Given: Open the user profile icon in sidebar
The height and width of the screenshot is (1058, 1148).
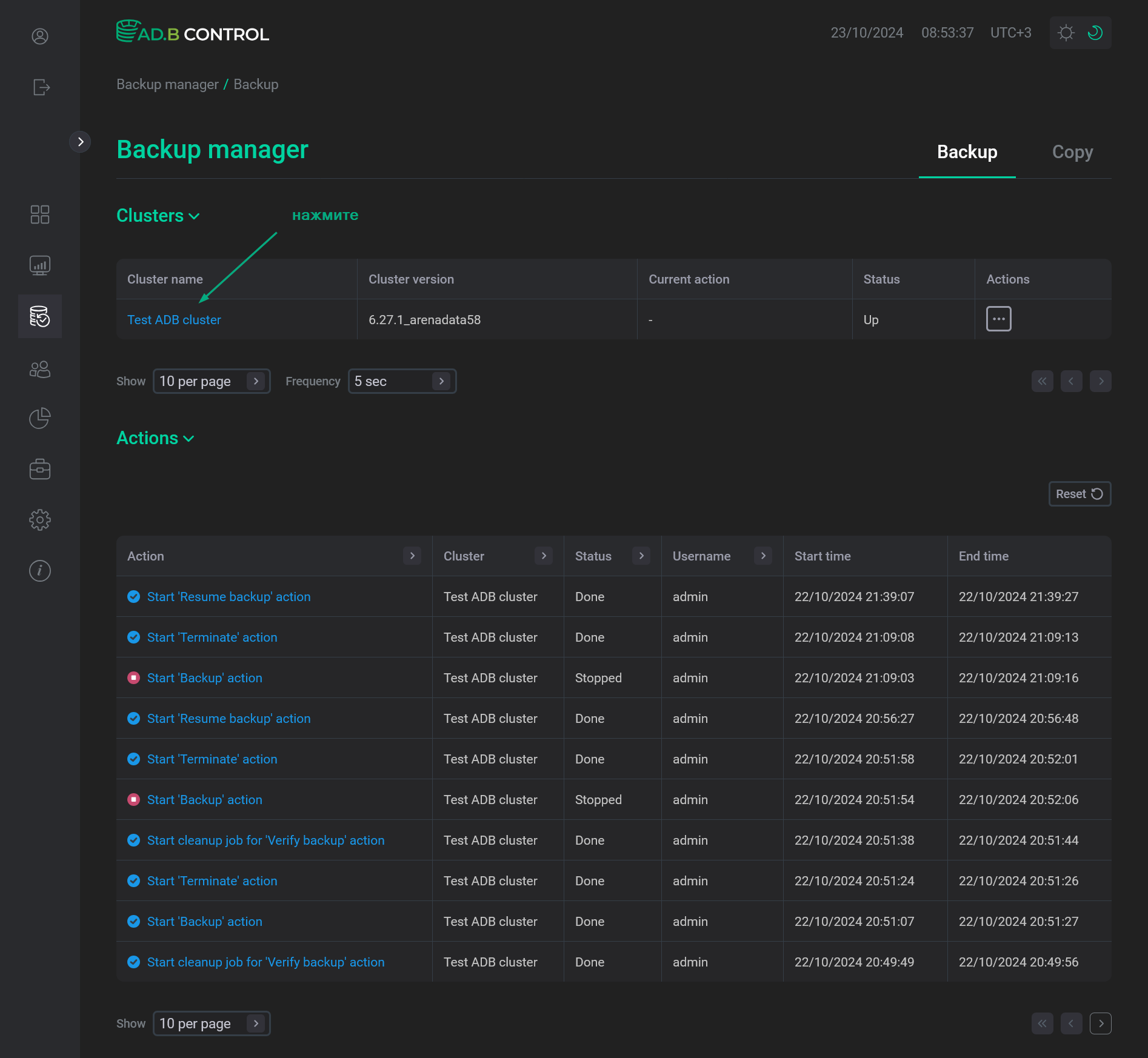Looking at the screenshot, I should coord(40,36).
